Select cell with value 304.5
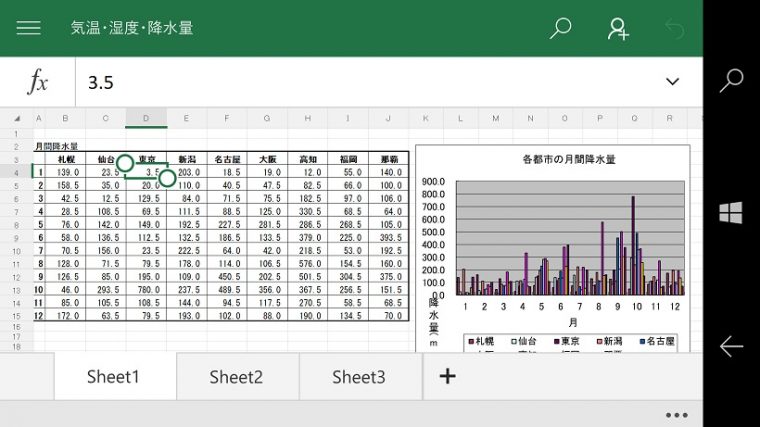This screenshot has height=427, width=760. (x=348, y=277)
